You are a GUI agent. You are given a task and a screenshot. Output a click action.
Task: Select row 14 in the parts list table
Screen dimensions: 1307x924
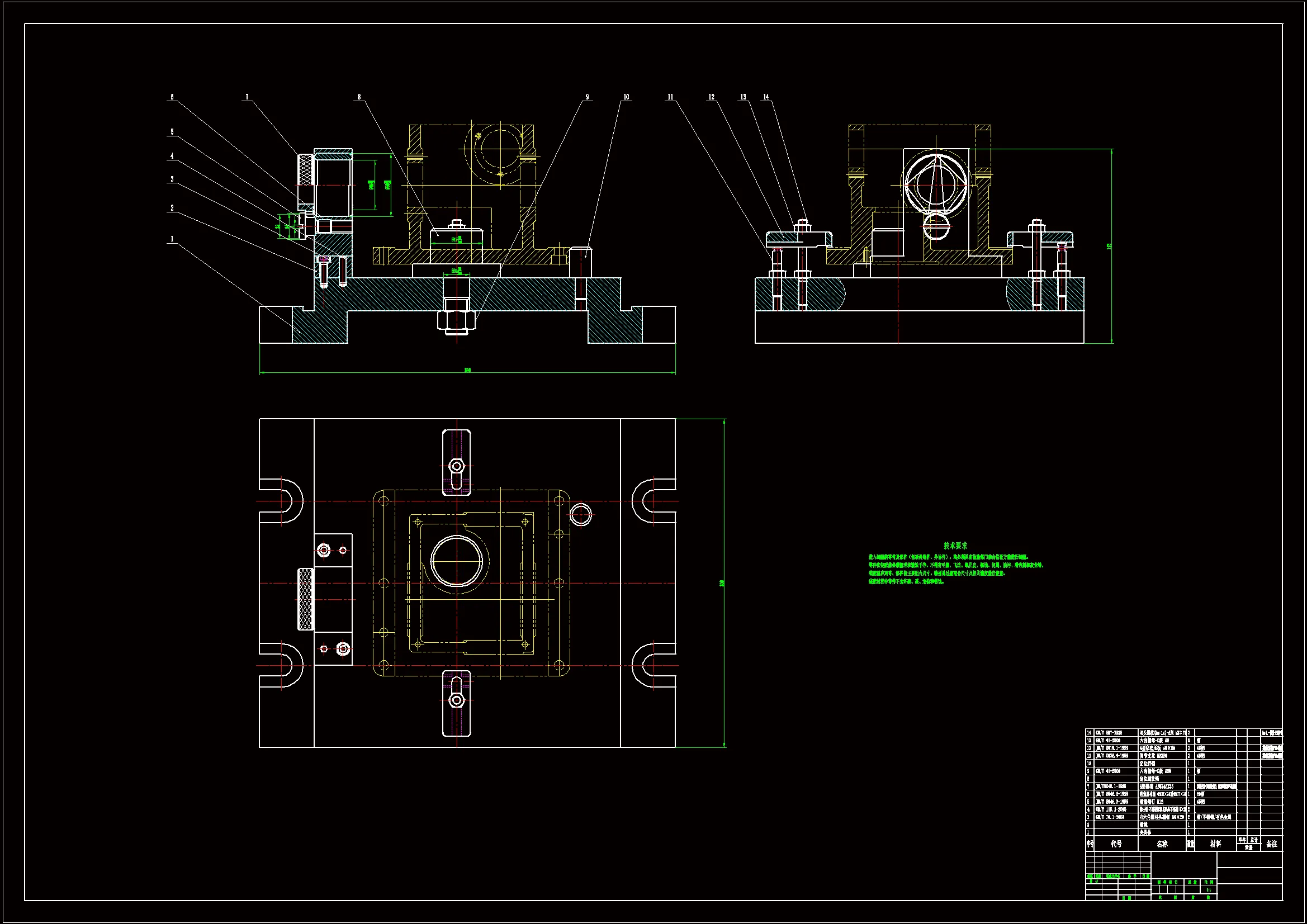(x=1161, y=733)
